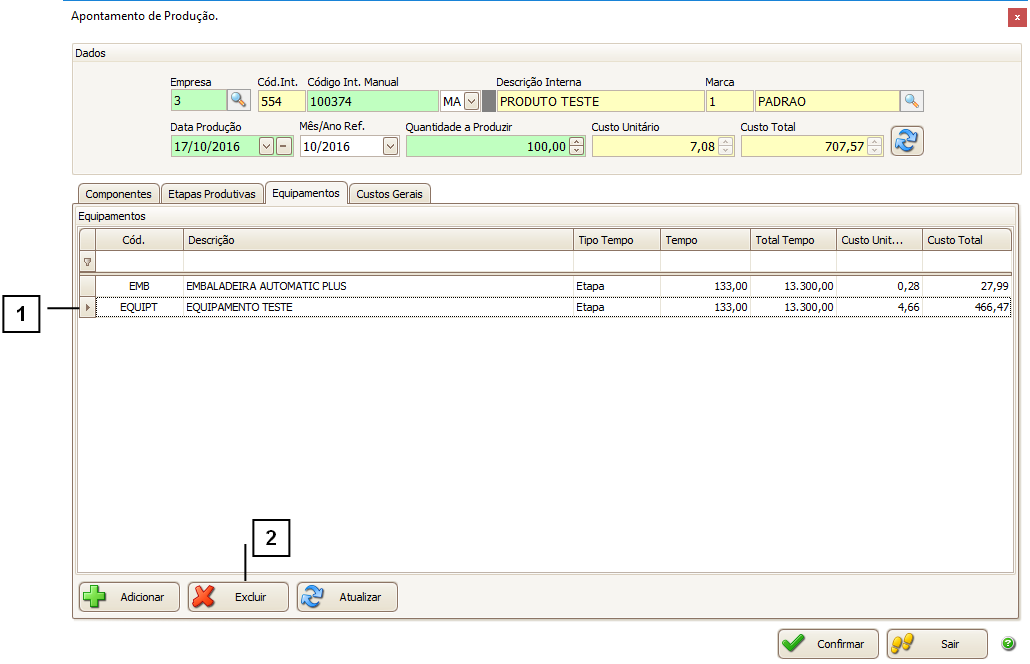Expand the Mês/Ano Ref. dropdown
The height and width of the screenshot is (664, 1030).
(x=390, y=146)
